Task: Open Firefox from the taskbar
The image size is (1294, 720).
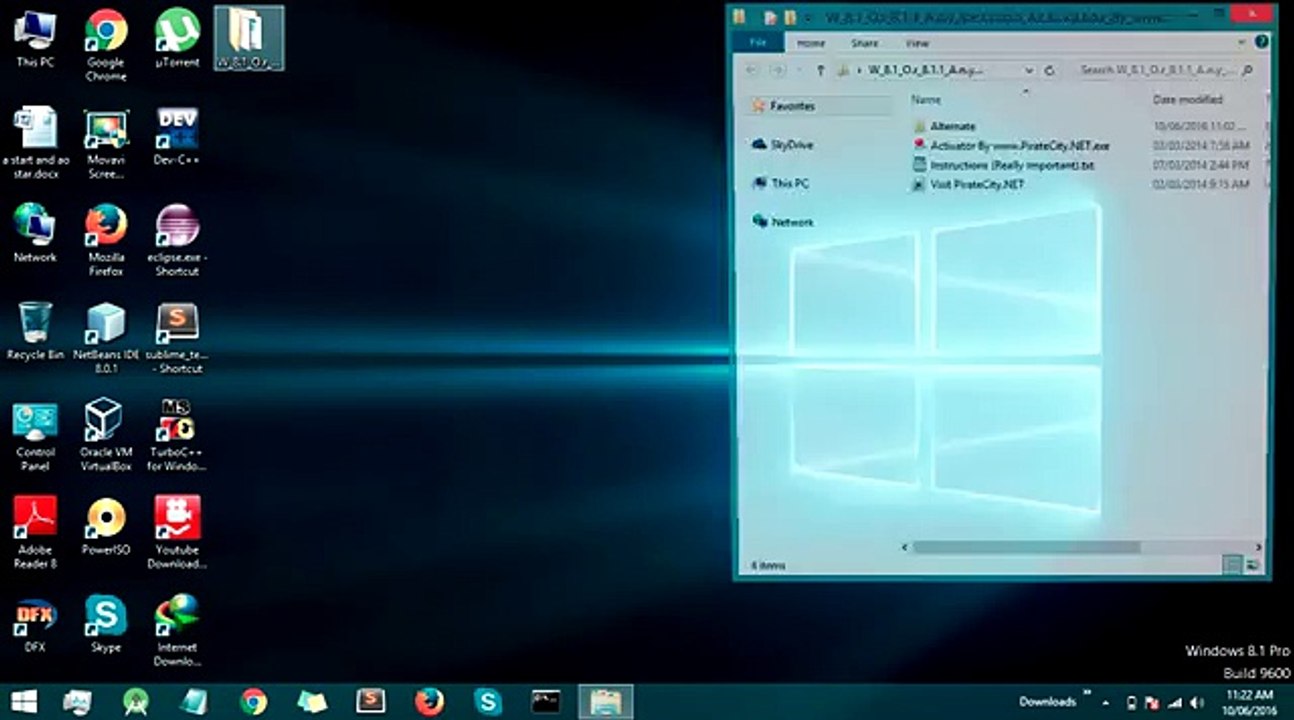Action: click(429, 701)
